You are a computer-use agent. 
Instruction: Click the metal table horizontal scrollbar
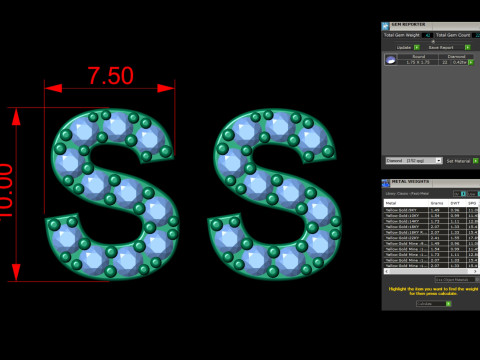pos(432,271)
